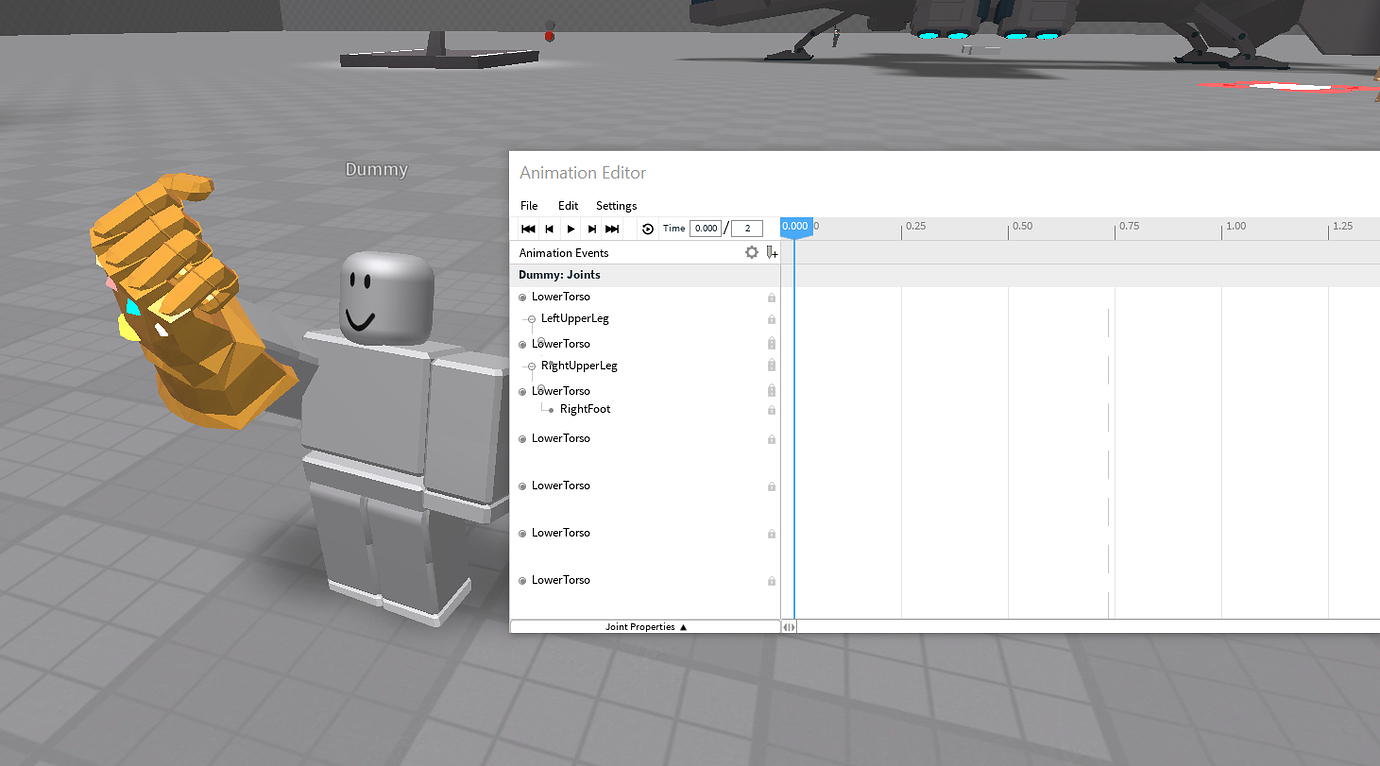Open the Animation Events gear settings
Viewport: 1380px width, 766px height.
click(x=752, y=253)
